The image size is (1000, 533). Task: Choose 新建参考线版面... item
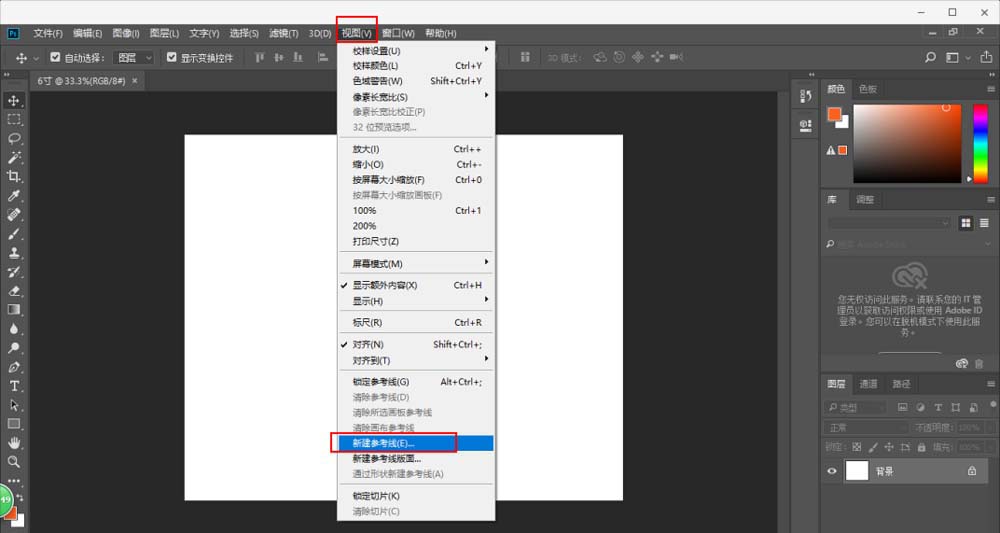pos(416,458)
